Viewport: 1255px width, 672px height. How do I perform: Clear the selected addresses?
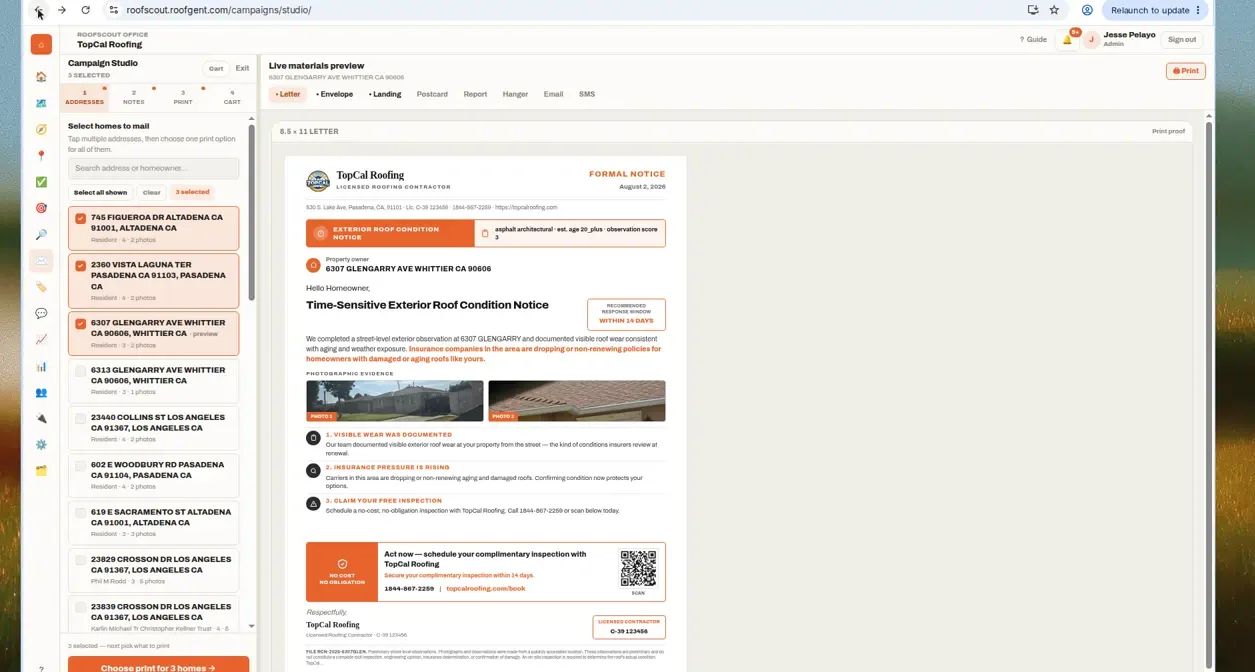pyautogui.click(x=151, y=192)
